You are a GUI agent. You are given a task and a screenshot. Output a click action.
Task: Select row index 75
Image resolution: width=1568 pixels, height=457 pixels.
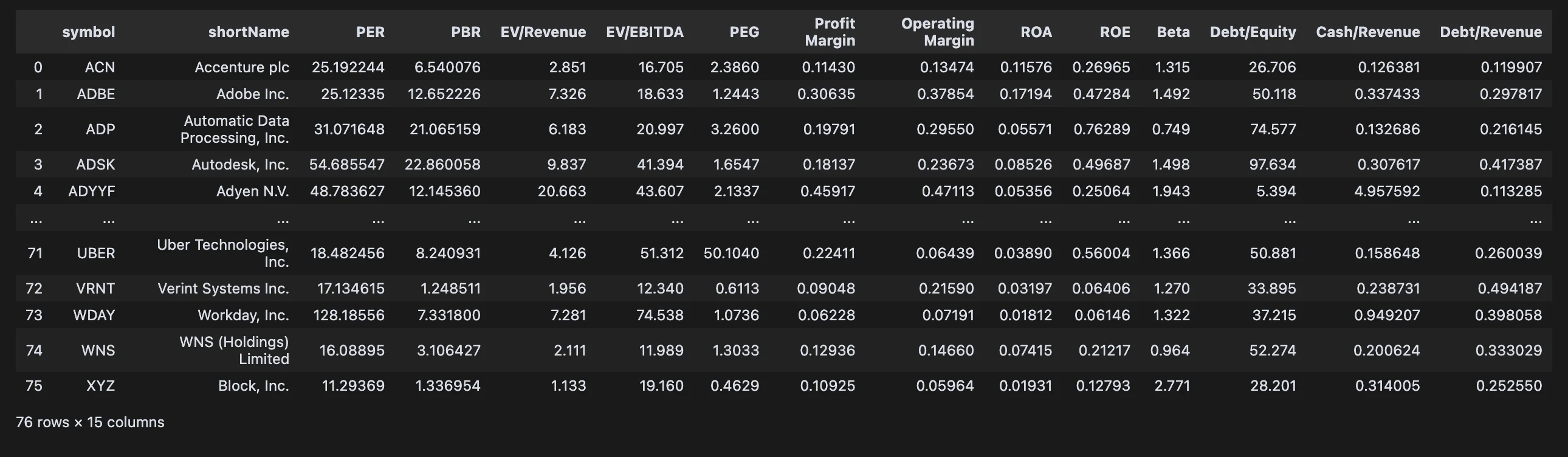pyautogui.click(x=34, y=387)
